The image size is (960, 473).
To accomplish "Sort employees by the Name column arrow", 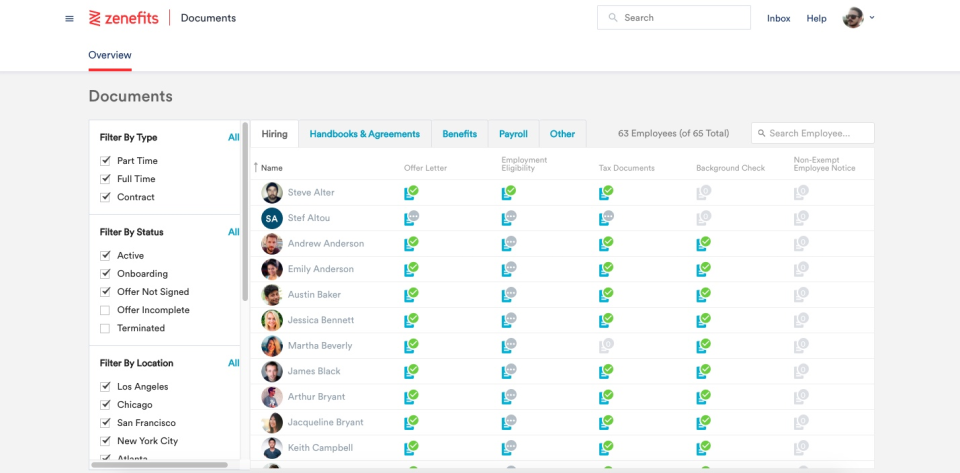I will 256,167.
